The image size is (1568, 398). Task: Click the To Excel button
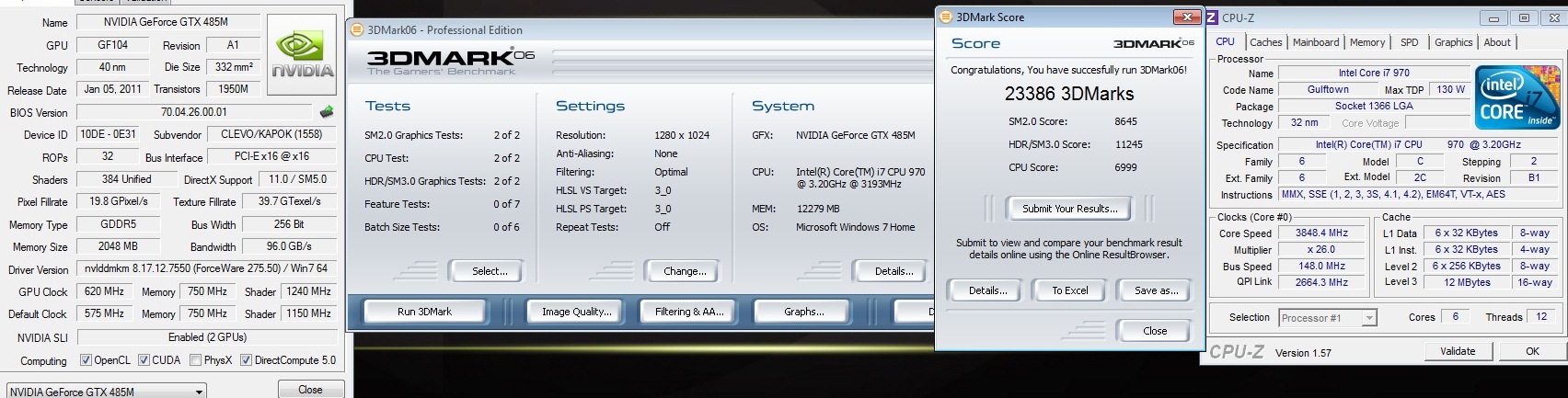click(x=1069, y=290)
